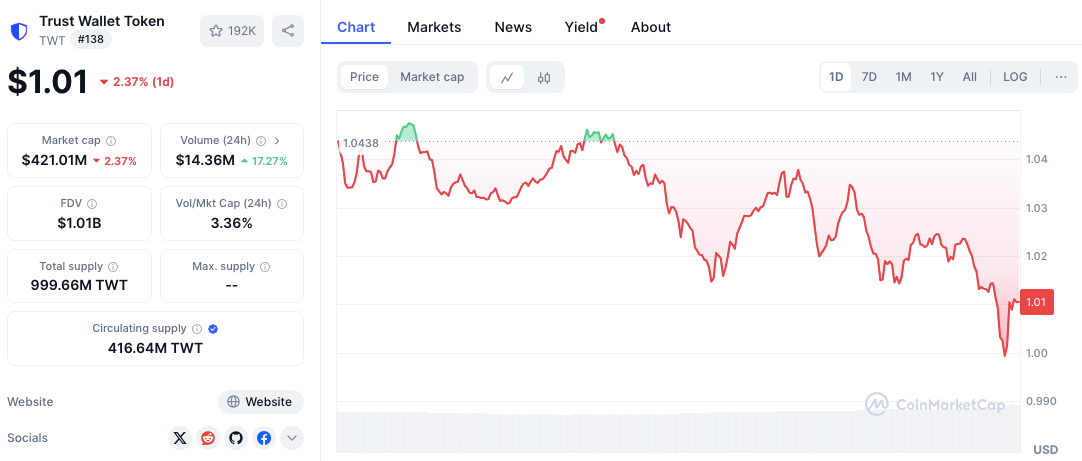
Task: Add TWT to watchlist with star button
Action: point(232,31)
